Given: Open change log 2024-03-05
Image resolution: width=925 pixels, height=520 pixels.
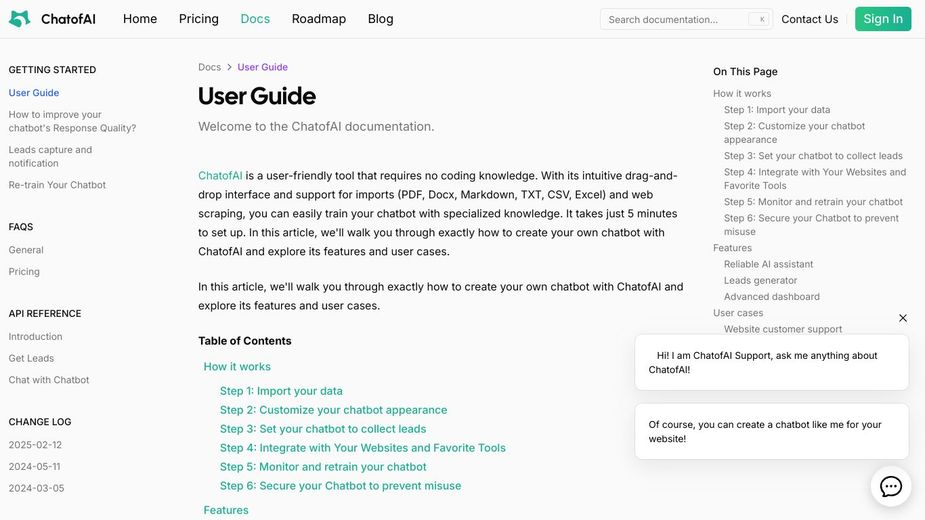Looking at the screenshot, I should [x=37, y=489].
